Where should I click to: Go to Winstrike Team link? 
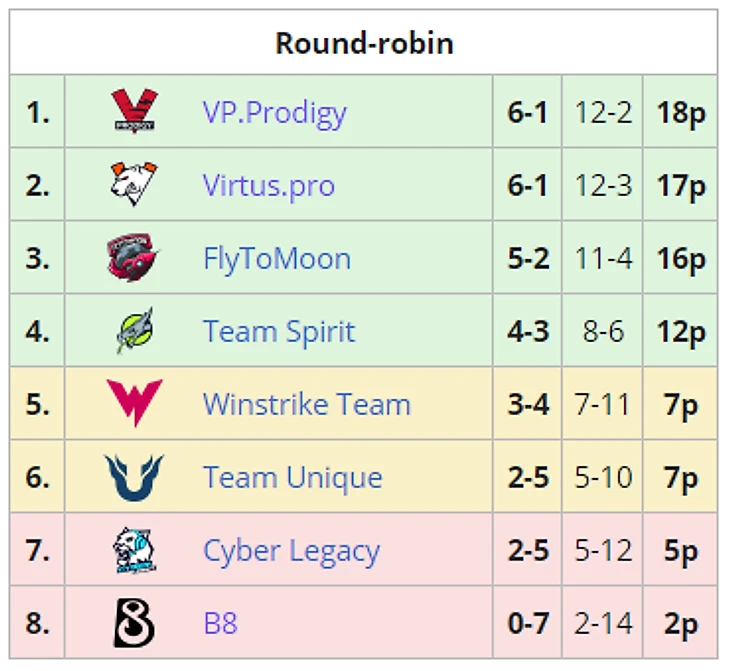point(306,404)
